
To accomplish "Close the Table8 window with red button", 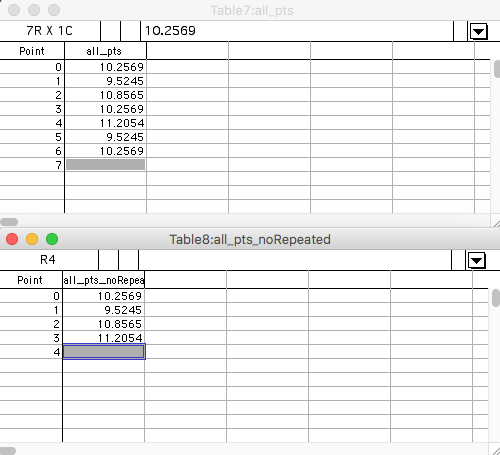I will [12, 239].
